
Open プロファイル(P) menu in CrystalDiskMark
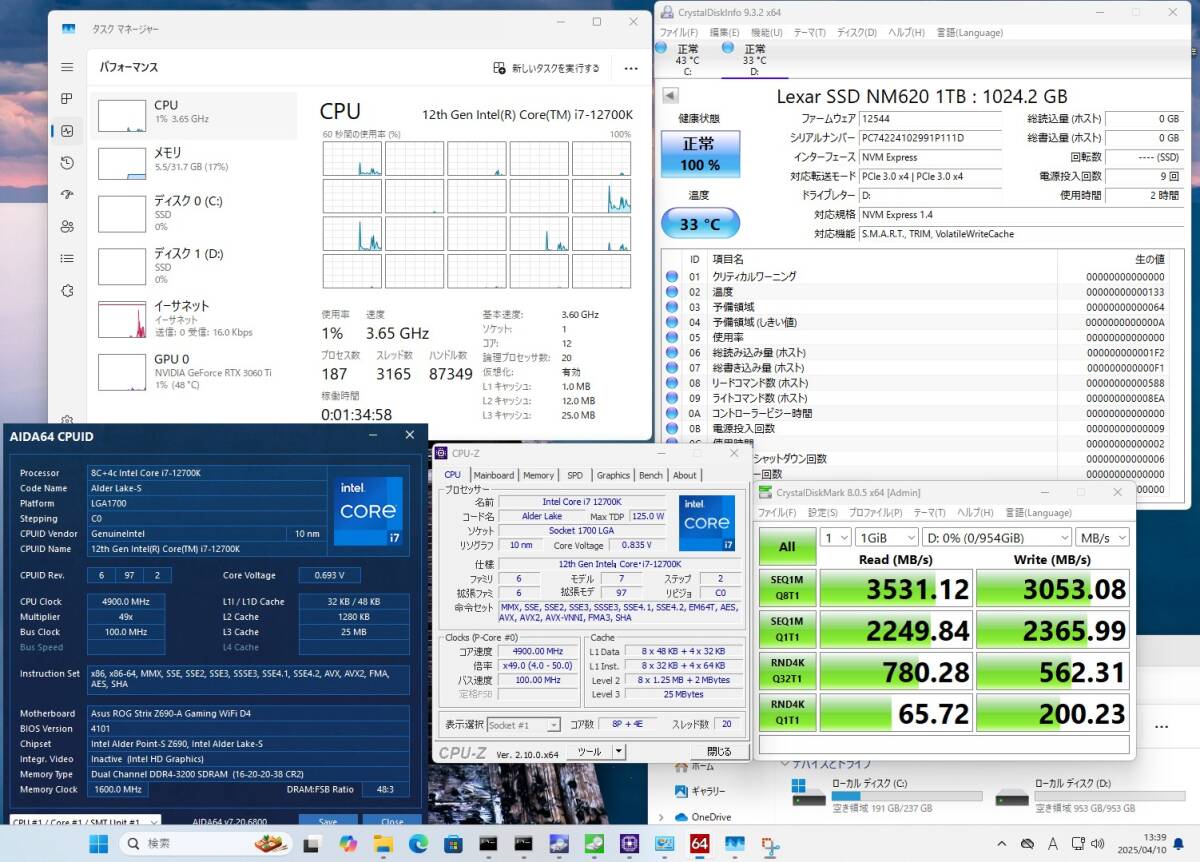pyautogui.click(x=877, y=513)
